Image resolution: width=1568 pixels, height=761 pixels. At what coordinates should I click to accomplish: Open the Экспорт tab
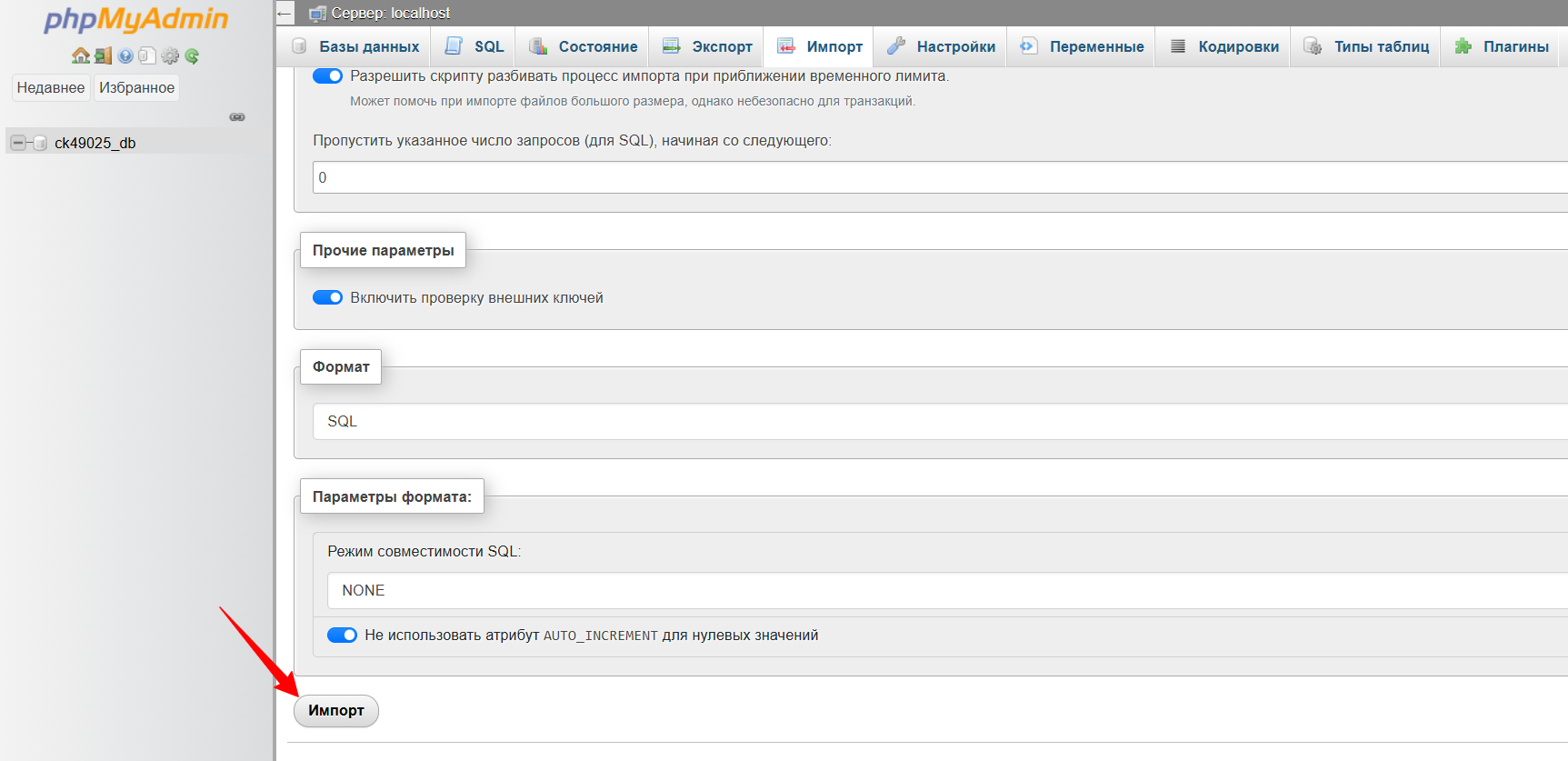click(x=707, y=46)
